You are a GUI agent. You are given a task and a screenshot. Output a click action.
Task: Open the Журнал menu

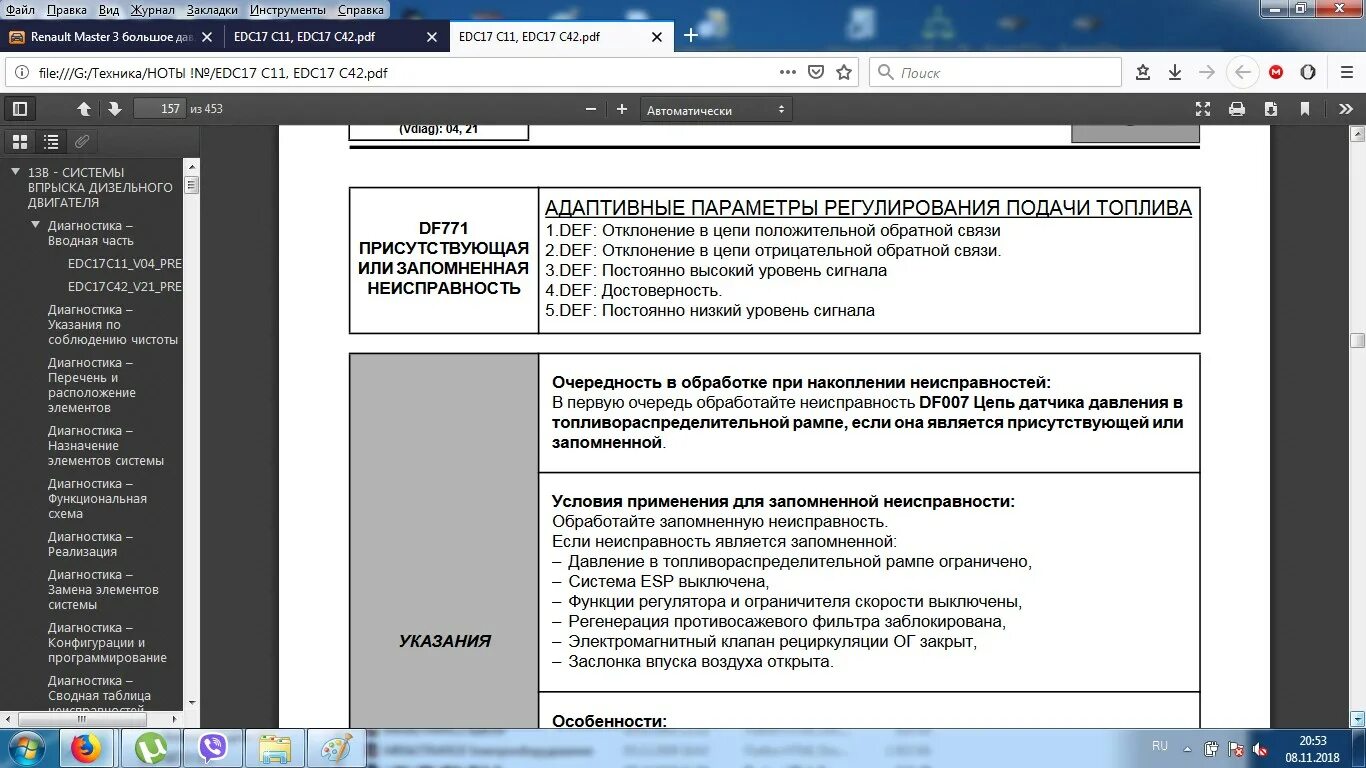pos(152,10)
